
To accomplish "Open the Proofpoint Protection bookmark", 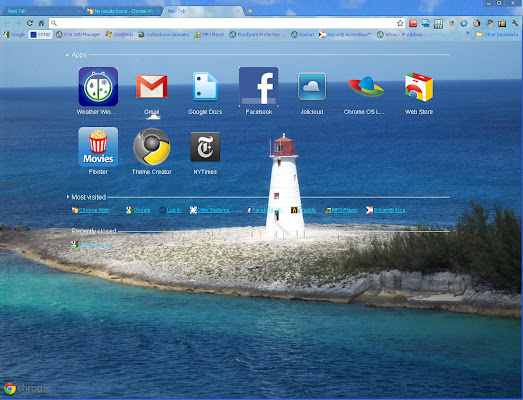I will [x=257, y=34].
